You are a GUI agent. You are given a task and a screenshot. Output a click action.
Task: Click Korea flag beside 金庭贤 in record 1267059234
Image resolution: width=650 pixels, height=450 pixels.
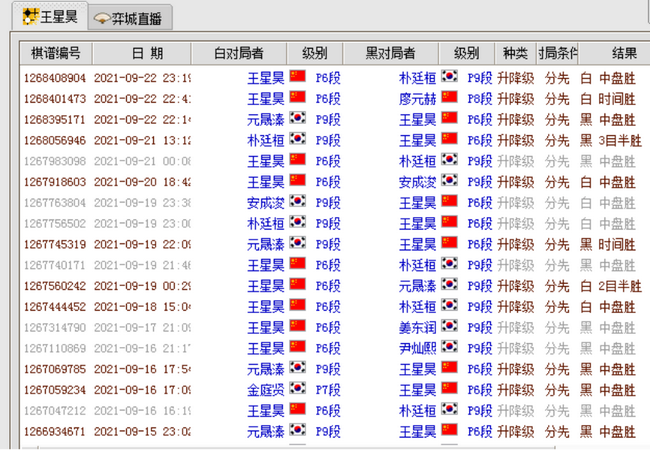pos(298,388)
